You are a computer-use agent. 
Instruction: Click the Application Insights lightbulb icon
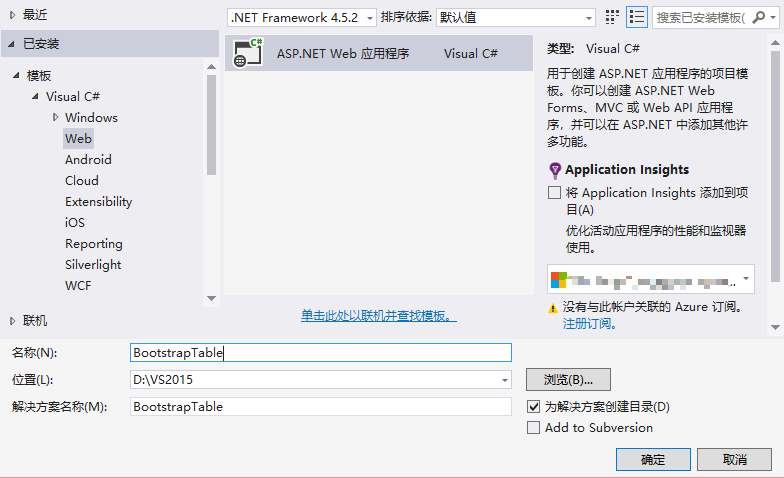554,170
